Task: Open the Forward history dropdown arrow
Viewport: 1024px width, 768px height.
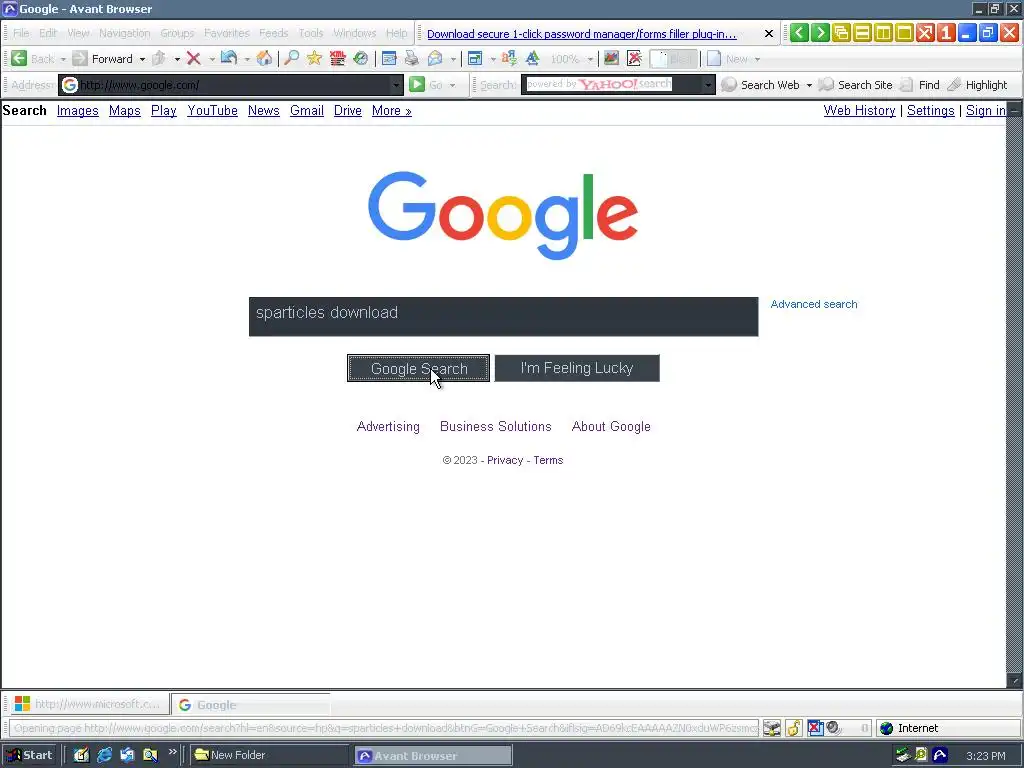Action: 142,59
